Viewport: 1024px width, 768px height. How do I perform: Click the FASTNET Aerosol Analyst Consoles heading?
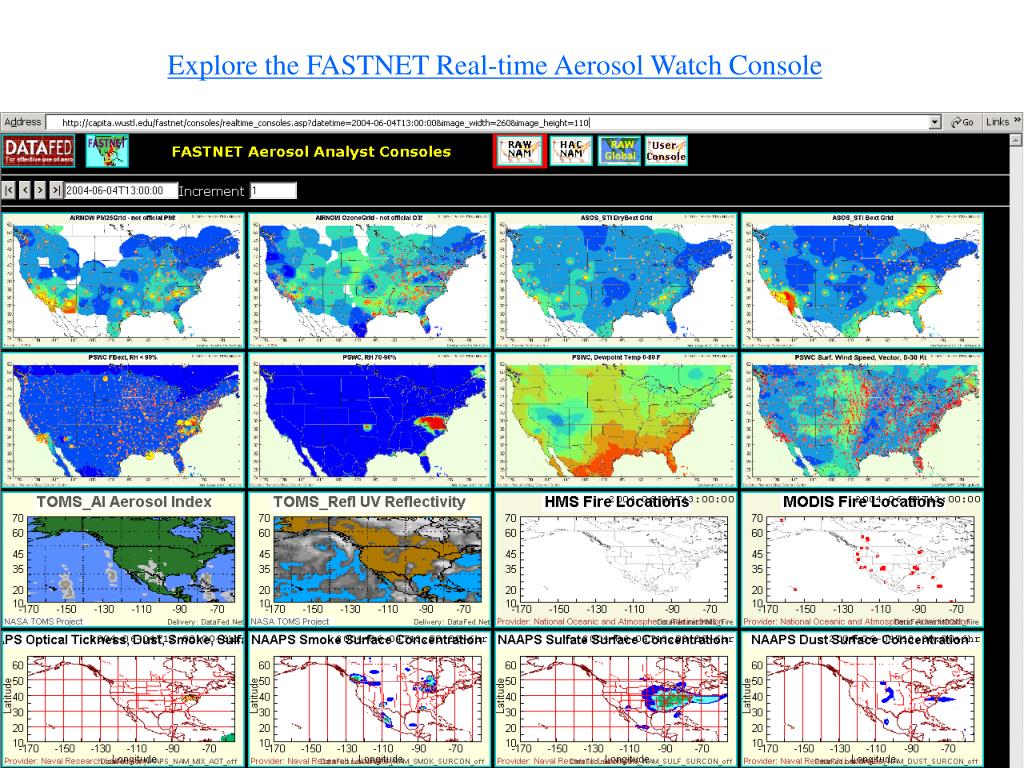312,152
